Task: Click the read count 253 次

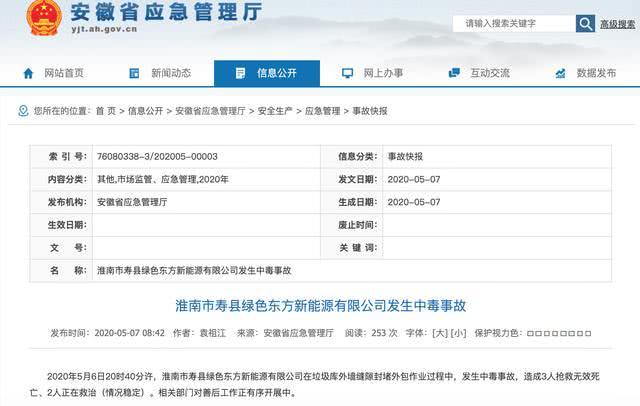Action: coord(384,333)
